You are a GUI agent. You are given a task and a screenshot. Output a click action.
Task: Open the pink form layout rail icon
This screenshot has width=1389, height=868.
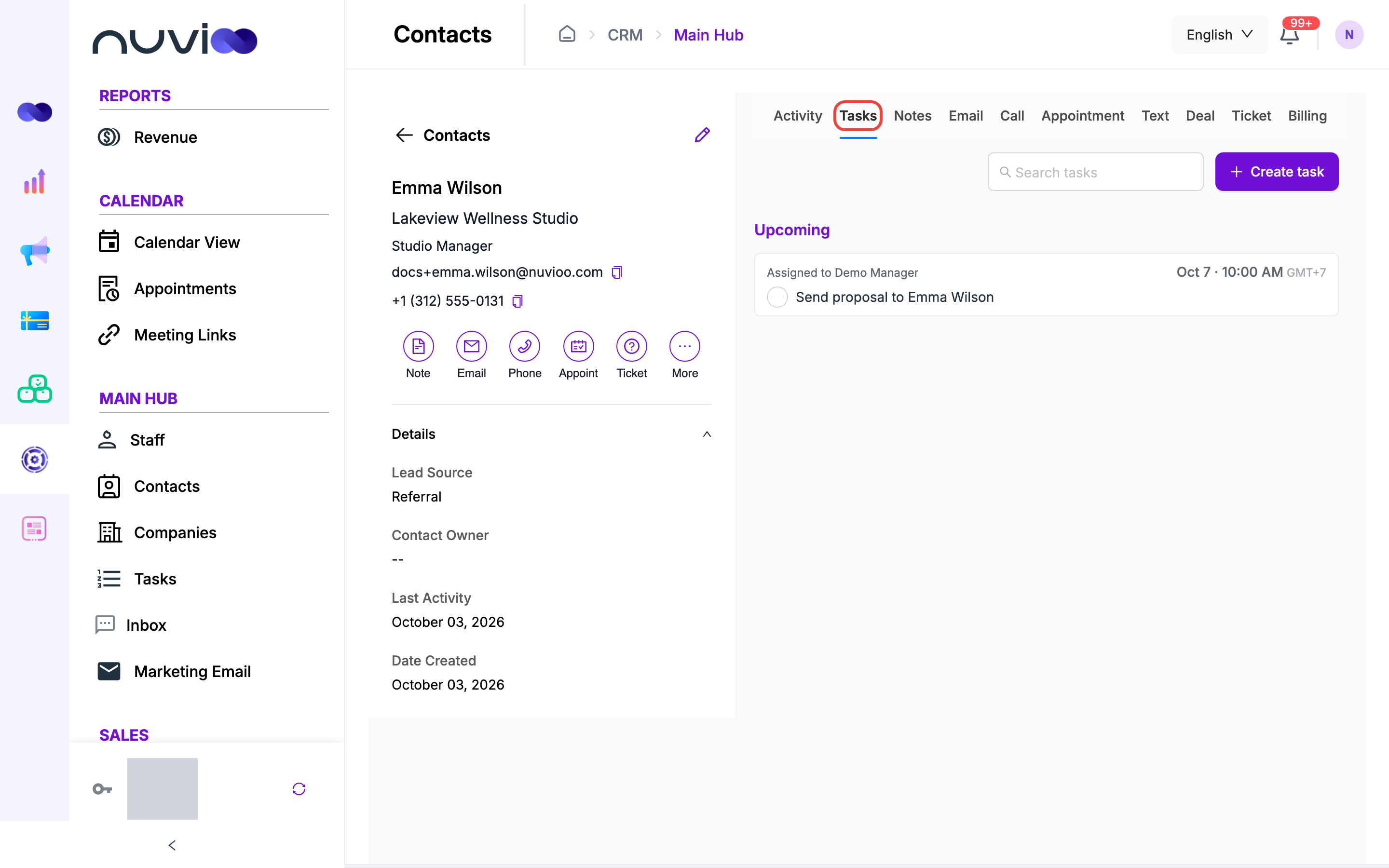[34, 529]
